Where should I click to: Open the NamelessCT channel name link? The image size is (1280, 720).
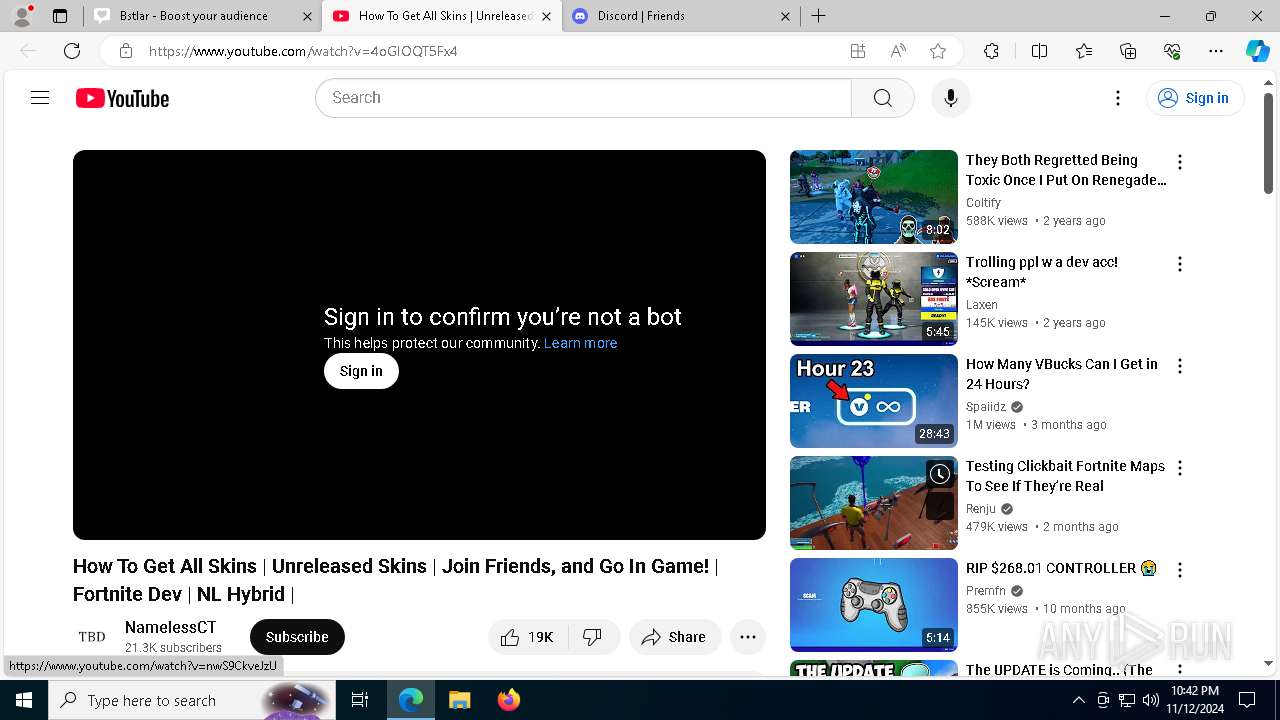[x=170, y=628]
